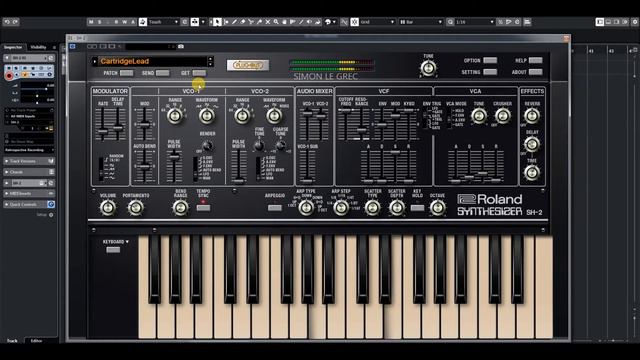Switch to the Editor tab at bottom
The image size is (640, 360).
[36, 340]
